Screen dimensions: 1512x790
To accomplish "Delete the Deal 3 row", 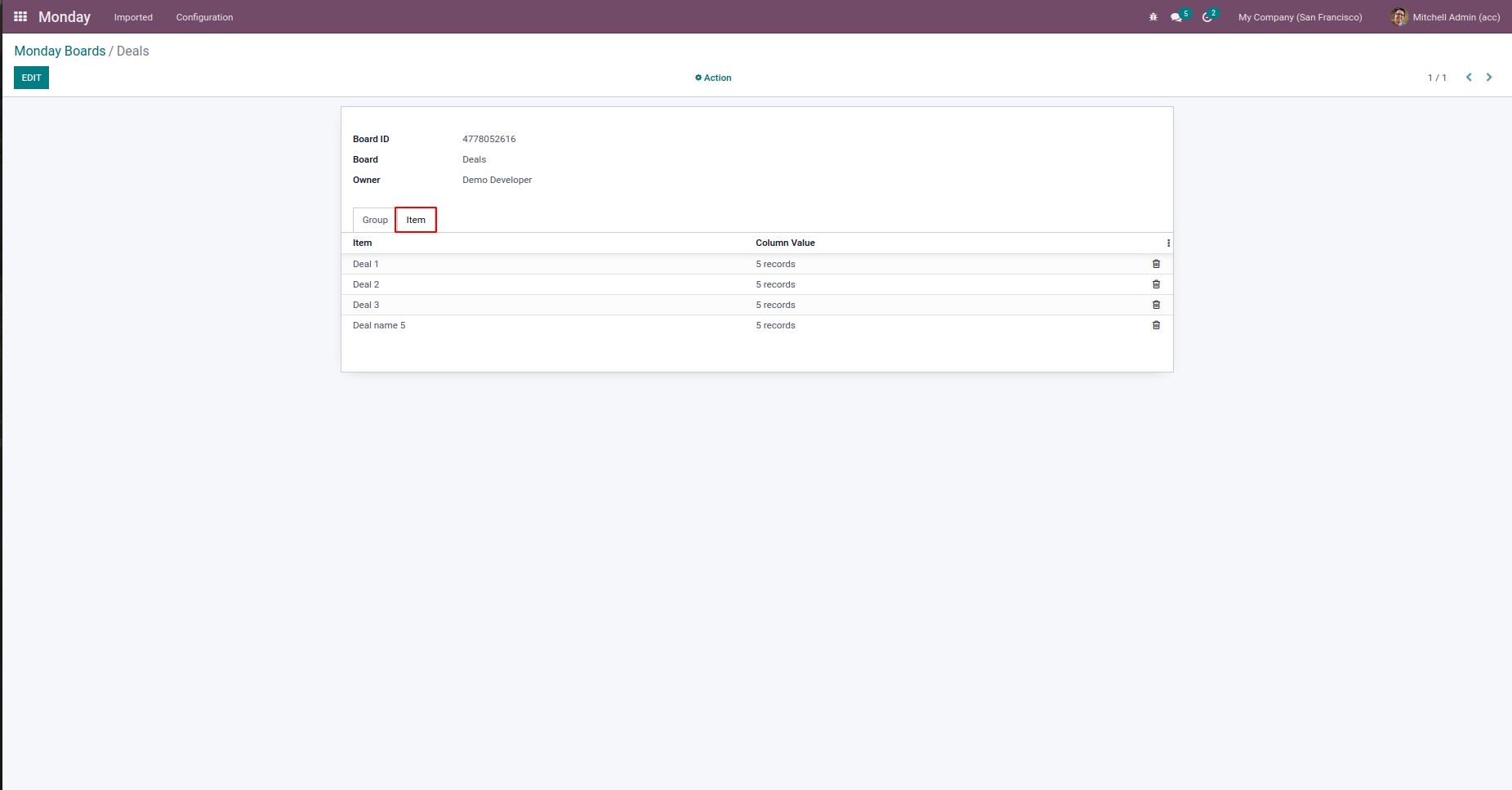I will point(1156,305).
